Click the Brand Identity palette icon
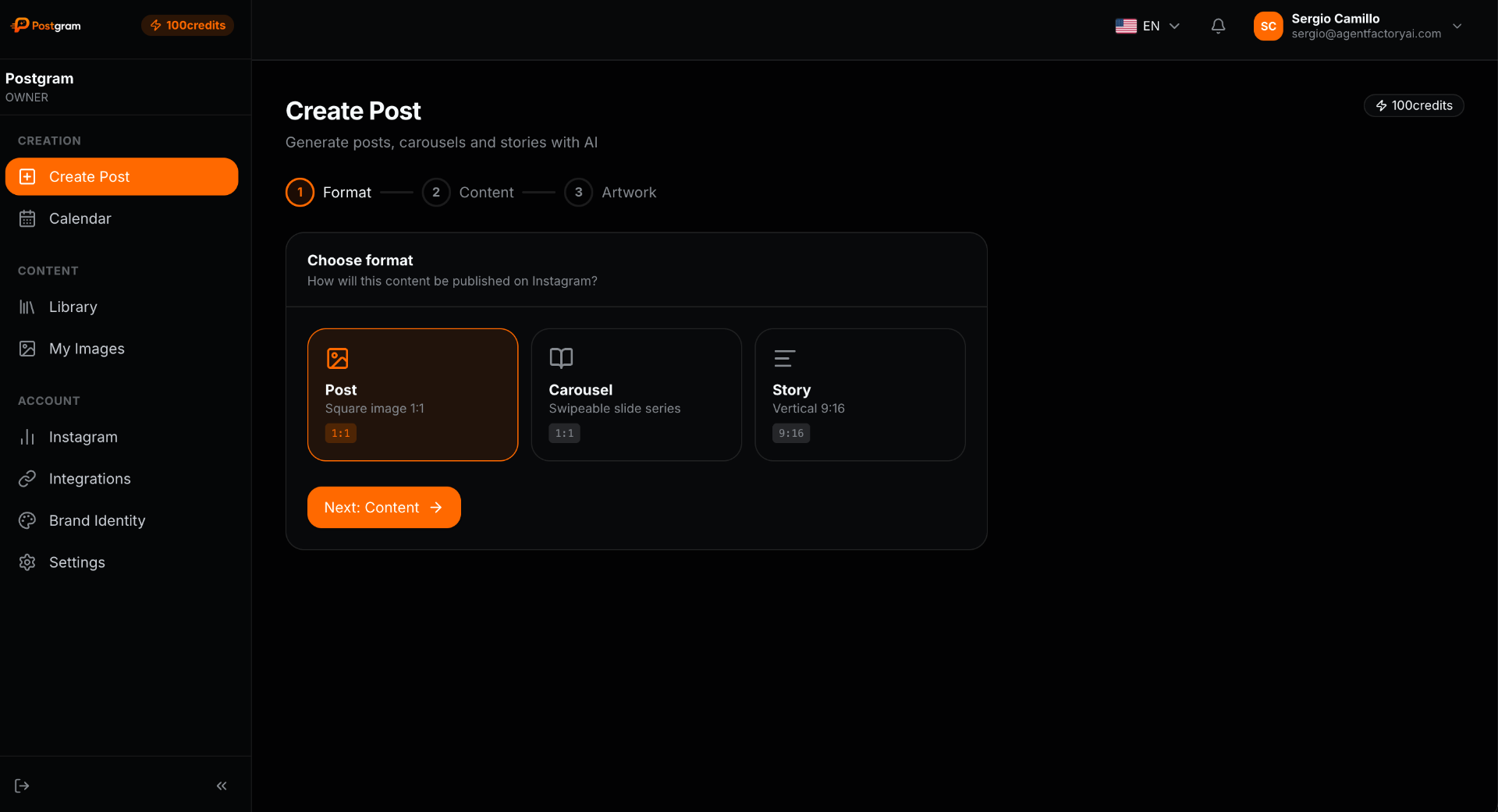The width and height of the screenshot is (1498, 812). (27, 521)
